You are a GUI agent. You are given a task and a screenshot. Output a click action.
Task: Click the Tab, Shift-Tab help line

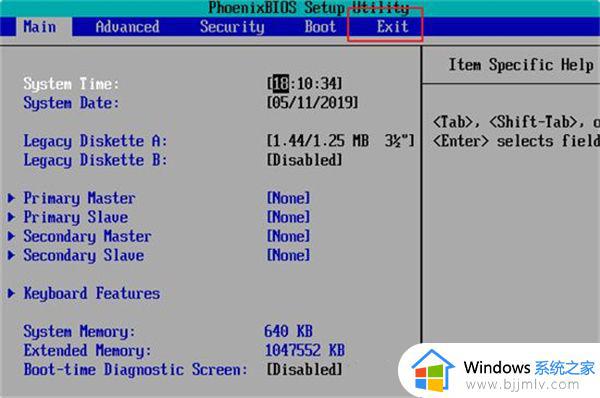(x=516, y=122)
